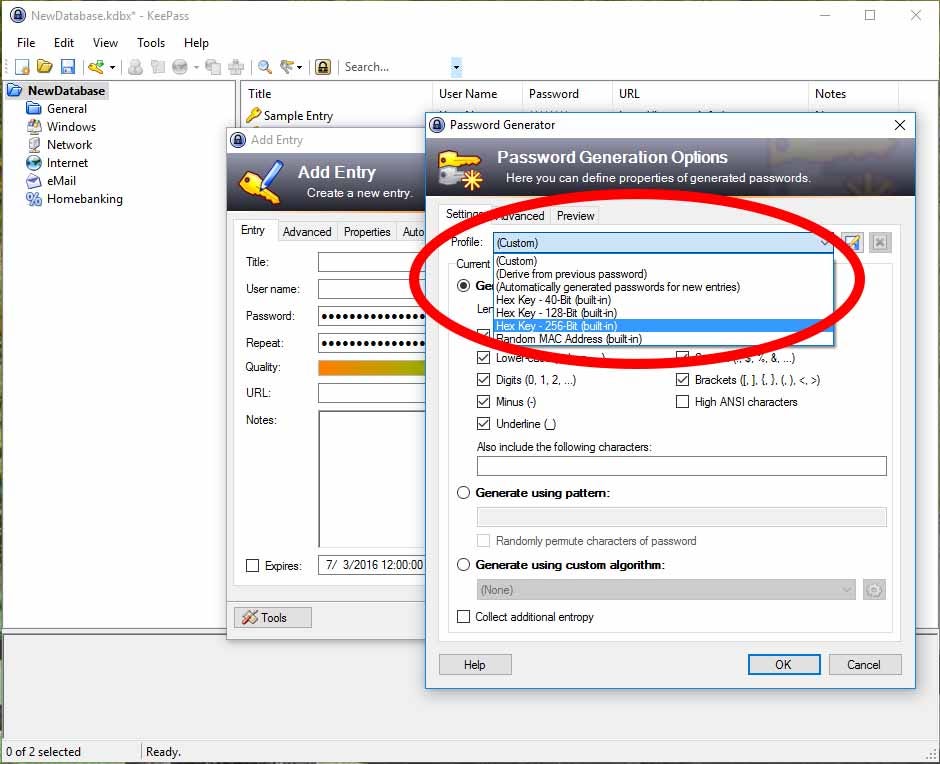The width and height of the screenshot is (940, 764).
Task: Toggle the Brackets checkbox
Action: pyautogui.click(x=682, y=380)
